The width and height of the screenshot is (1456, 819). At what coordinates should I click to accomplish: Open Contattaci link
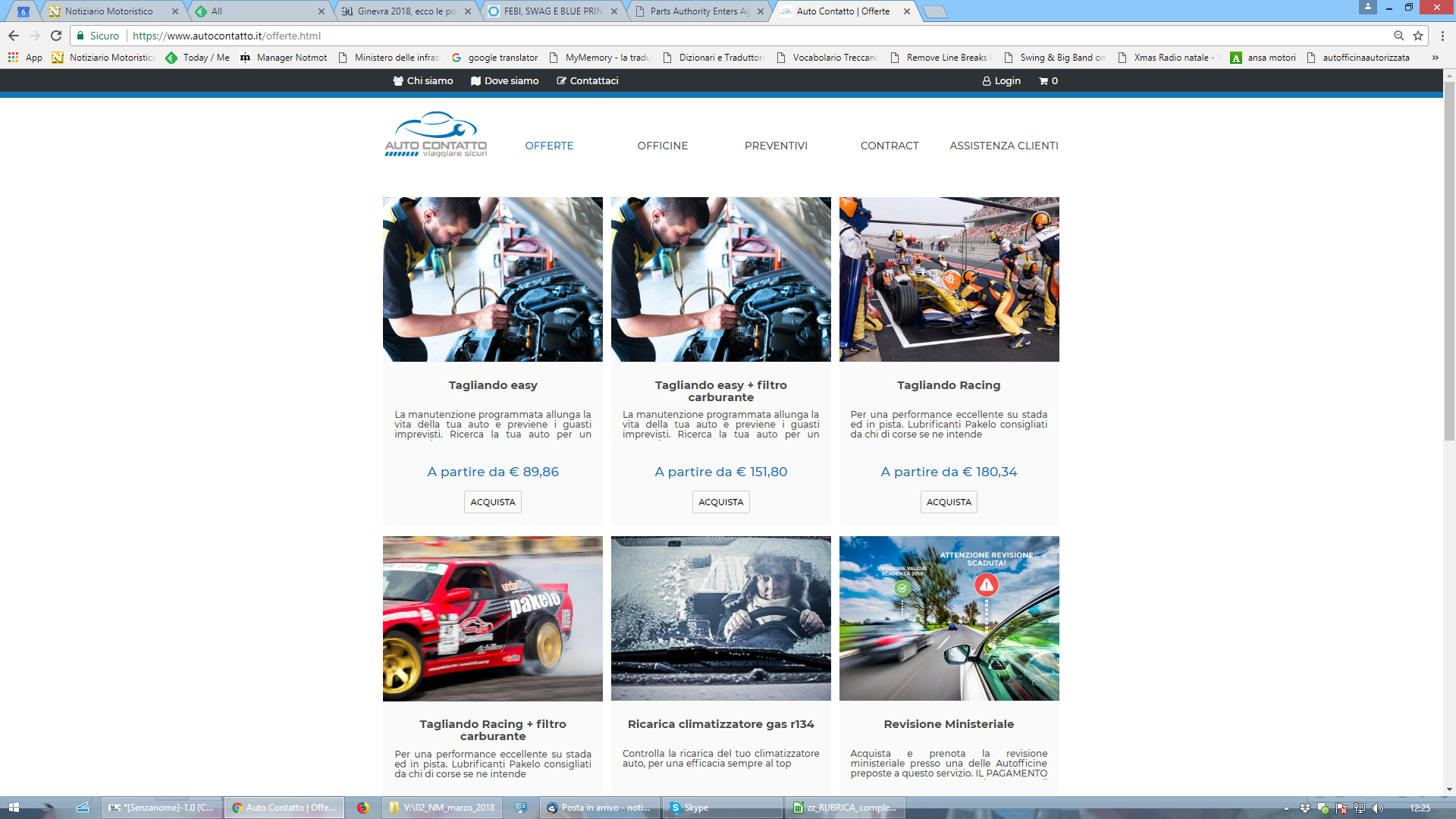[588, 81]
